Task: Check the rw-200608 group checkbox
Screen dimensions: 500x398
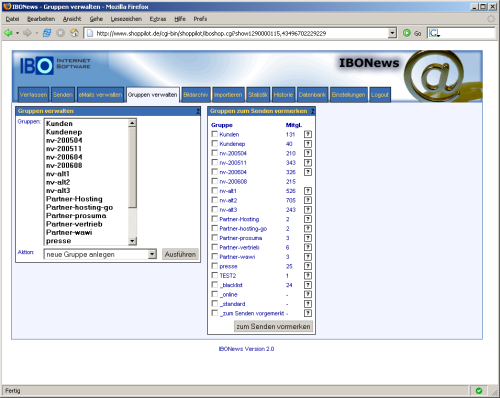Action: (215, 181)
